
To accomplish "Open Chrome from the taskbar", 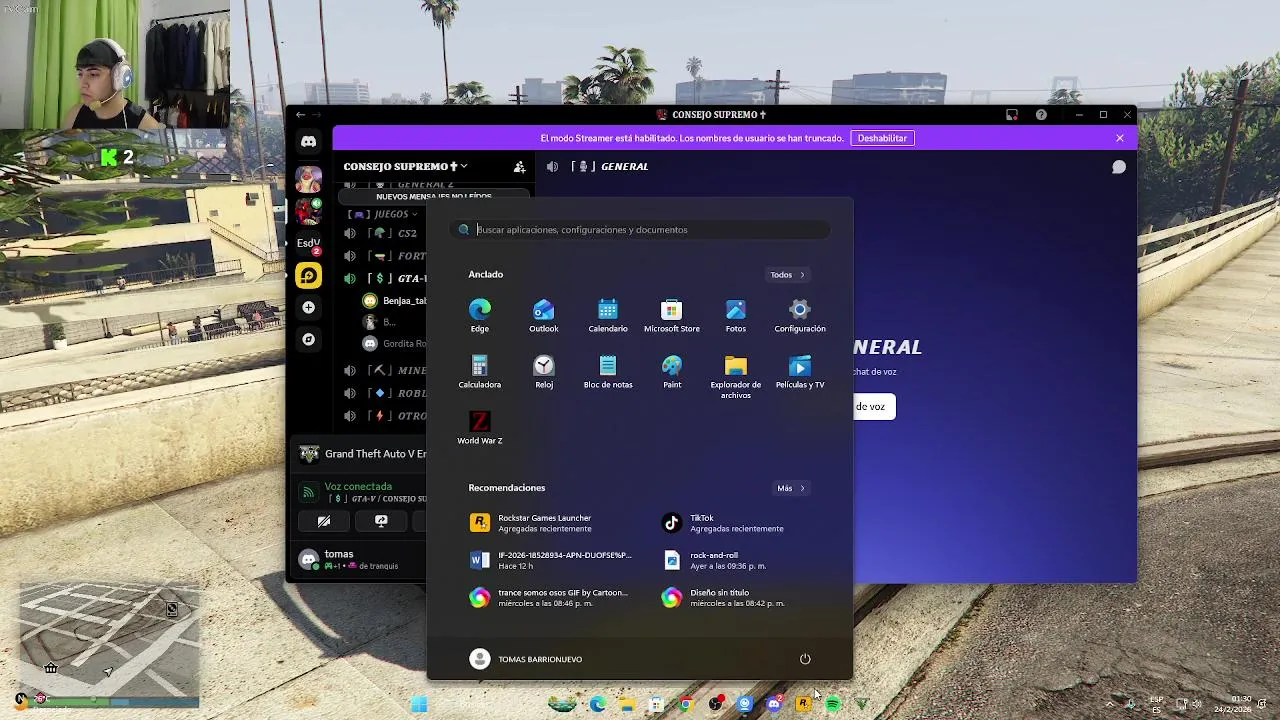I will tap(686, 705).
